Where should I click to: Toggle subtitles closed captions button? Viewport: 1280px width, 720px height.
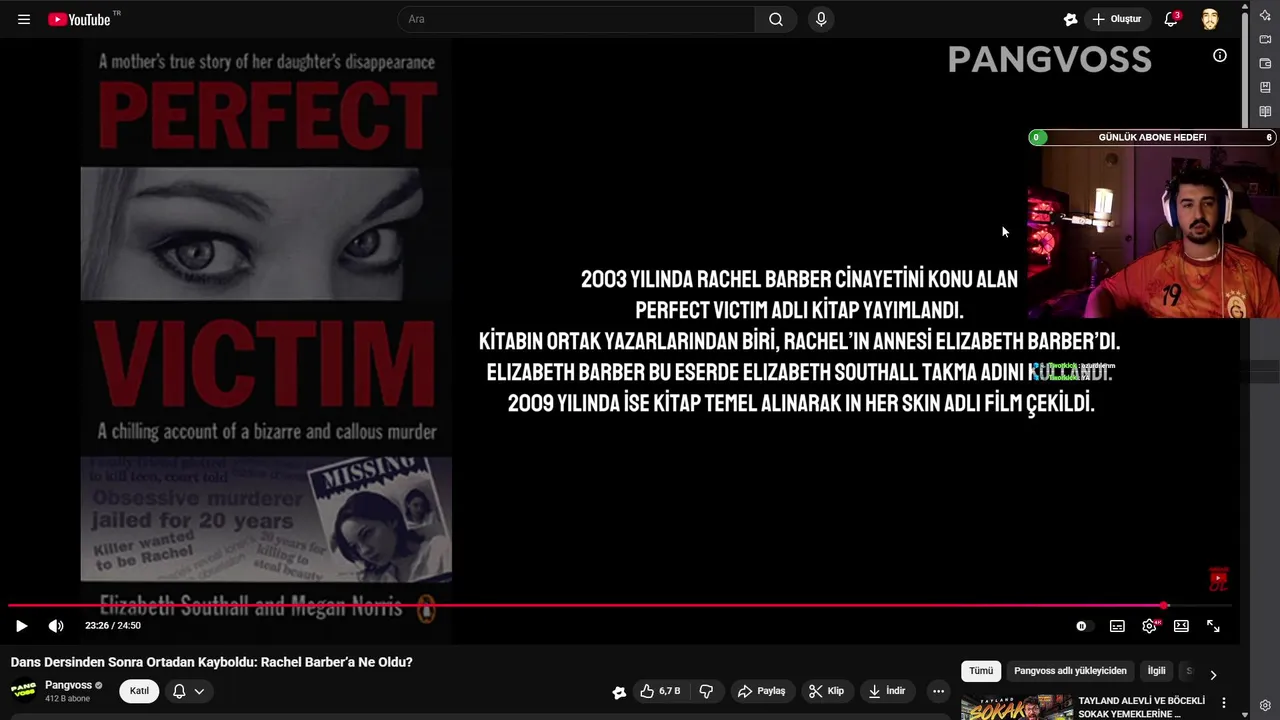(x=1117, y=626)
